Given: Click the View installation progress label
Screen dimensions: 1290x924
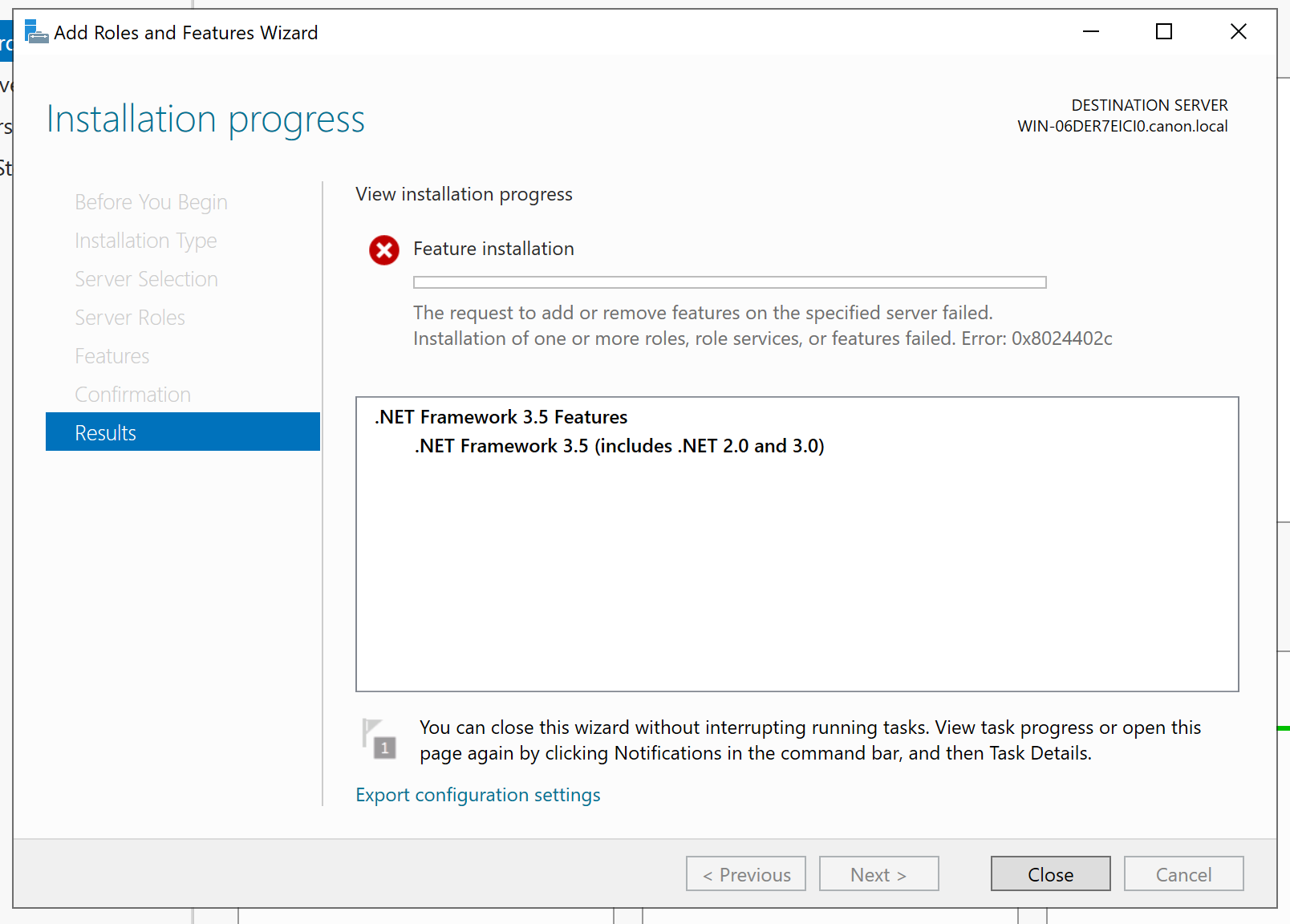Looking at the screenshot, I should click(x=464, y=194).
